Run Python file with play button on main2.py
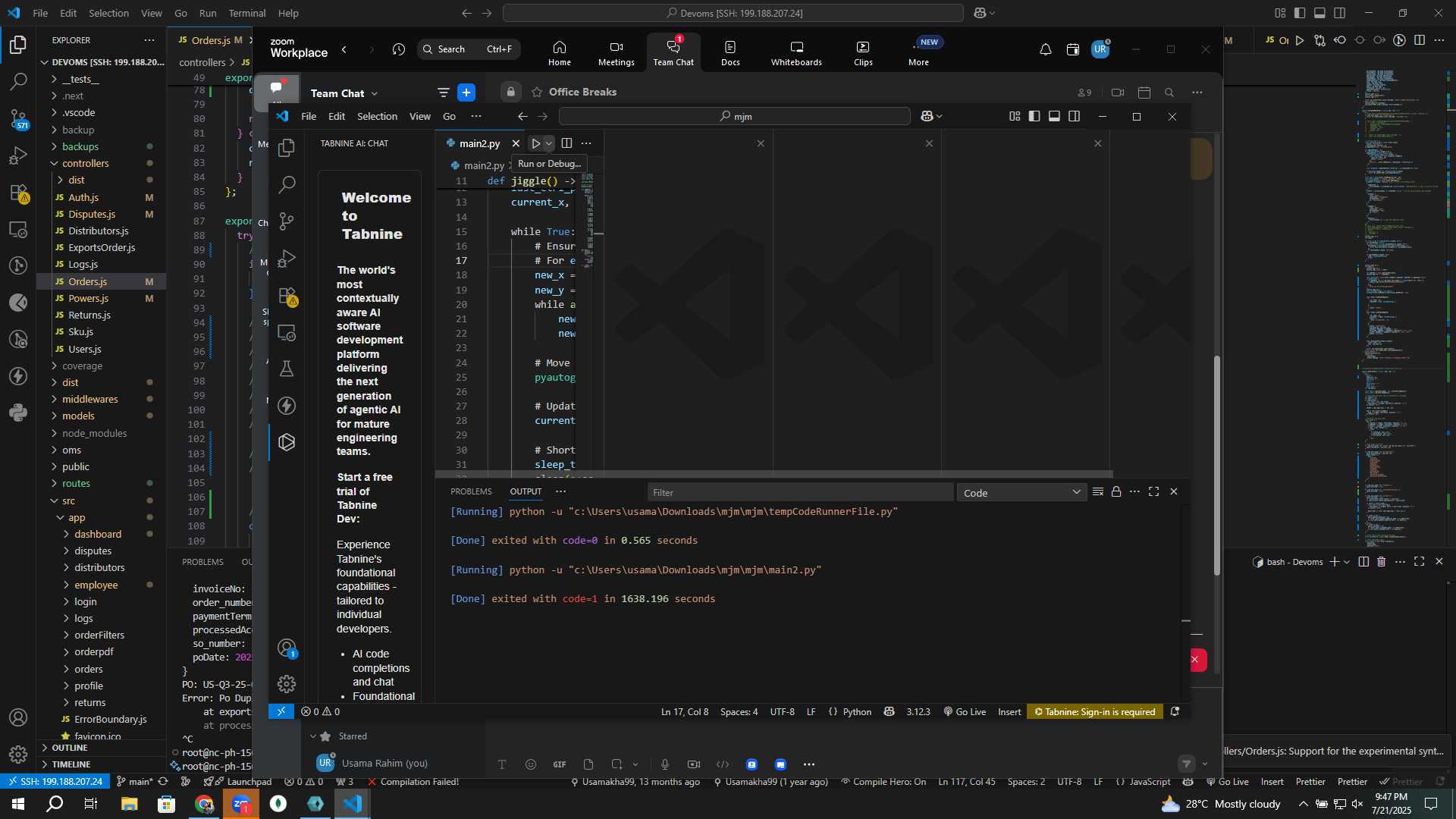The image size is (1456, 819). click(x=535, y=143)
